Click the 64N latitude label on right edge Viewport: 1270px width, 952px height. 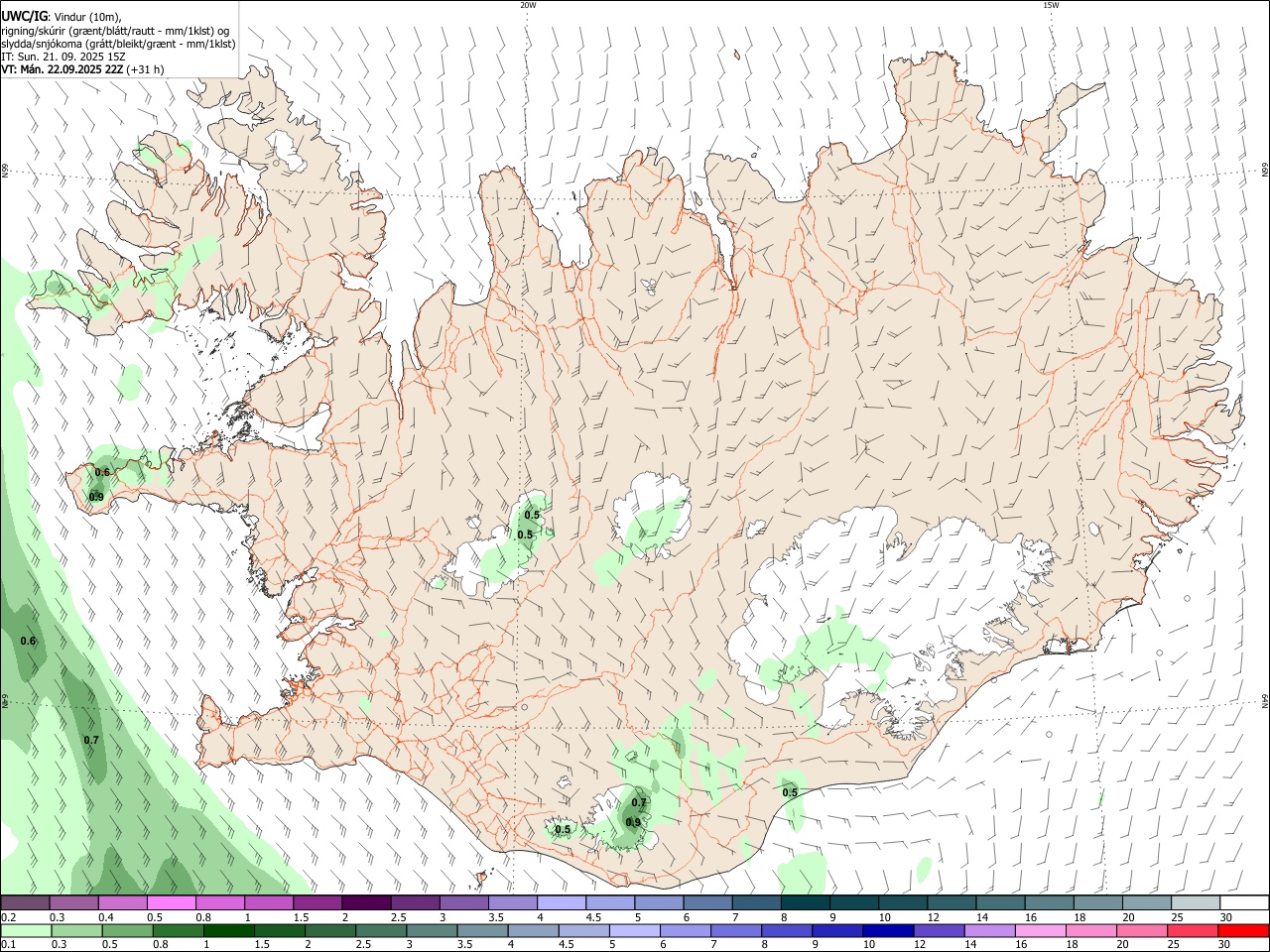(1265, 700)
